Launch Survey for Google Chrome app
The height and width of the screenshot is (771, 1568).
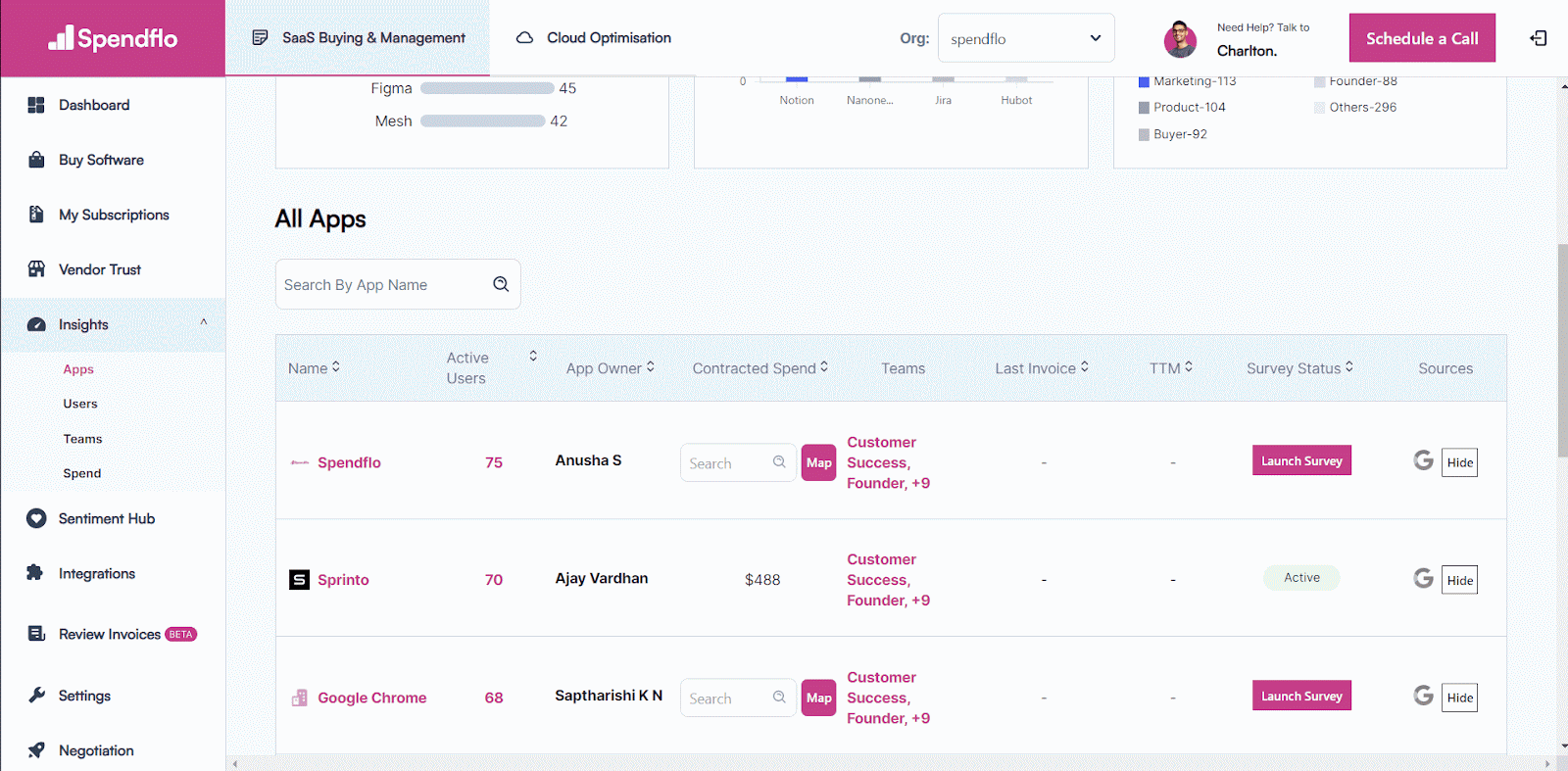coord(1301,696)
